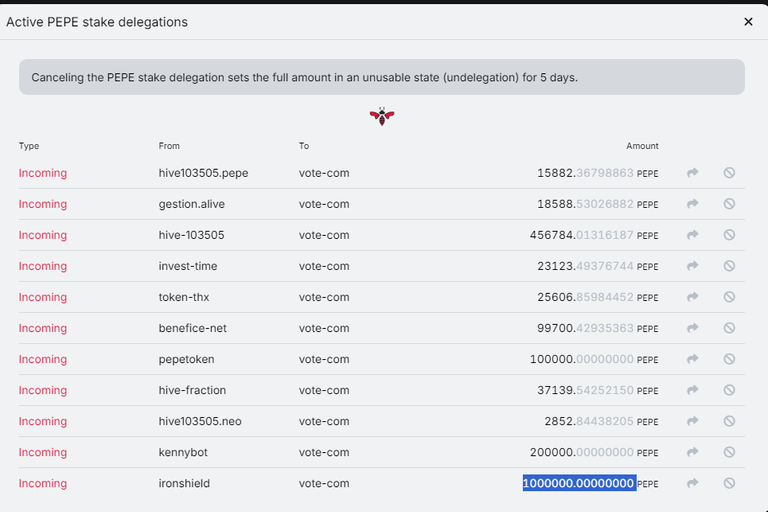Cancel the invest-time stake delegation
The width and height of the screenshot is (768, 512).
tap(729, 266)
